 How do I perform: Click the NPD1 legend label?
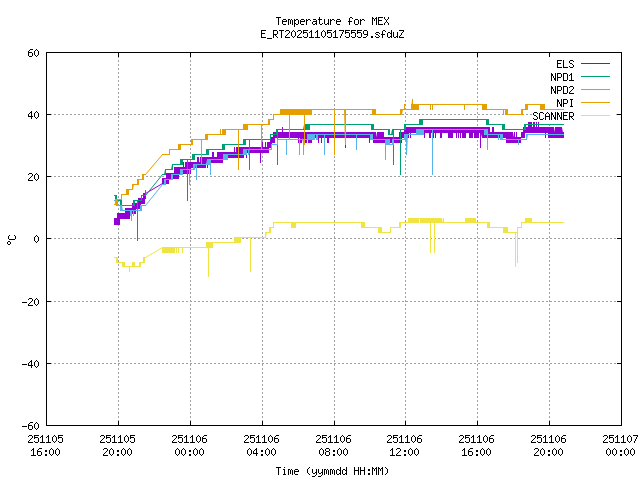[x=562, y=77]
